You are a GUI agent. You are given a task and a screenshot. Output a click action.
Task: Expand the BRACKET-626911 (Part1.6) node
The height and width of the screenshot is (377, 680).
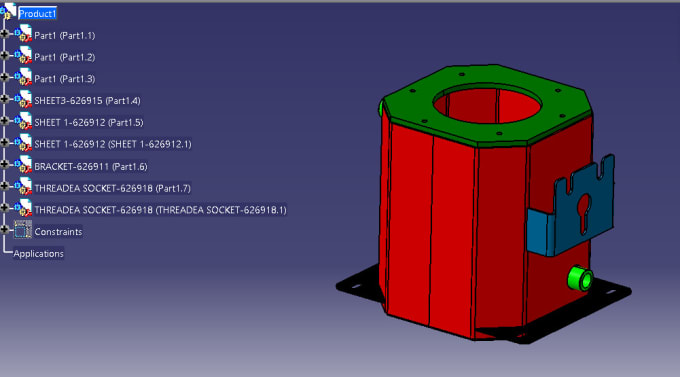point(4,164)
